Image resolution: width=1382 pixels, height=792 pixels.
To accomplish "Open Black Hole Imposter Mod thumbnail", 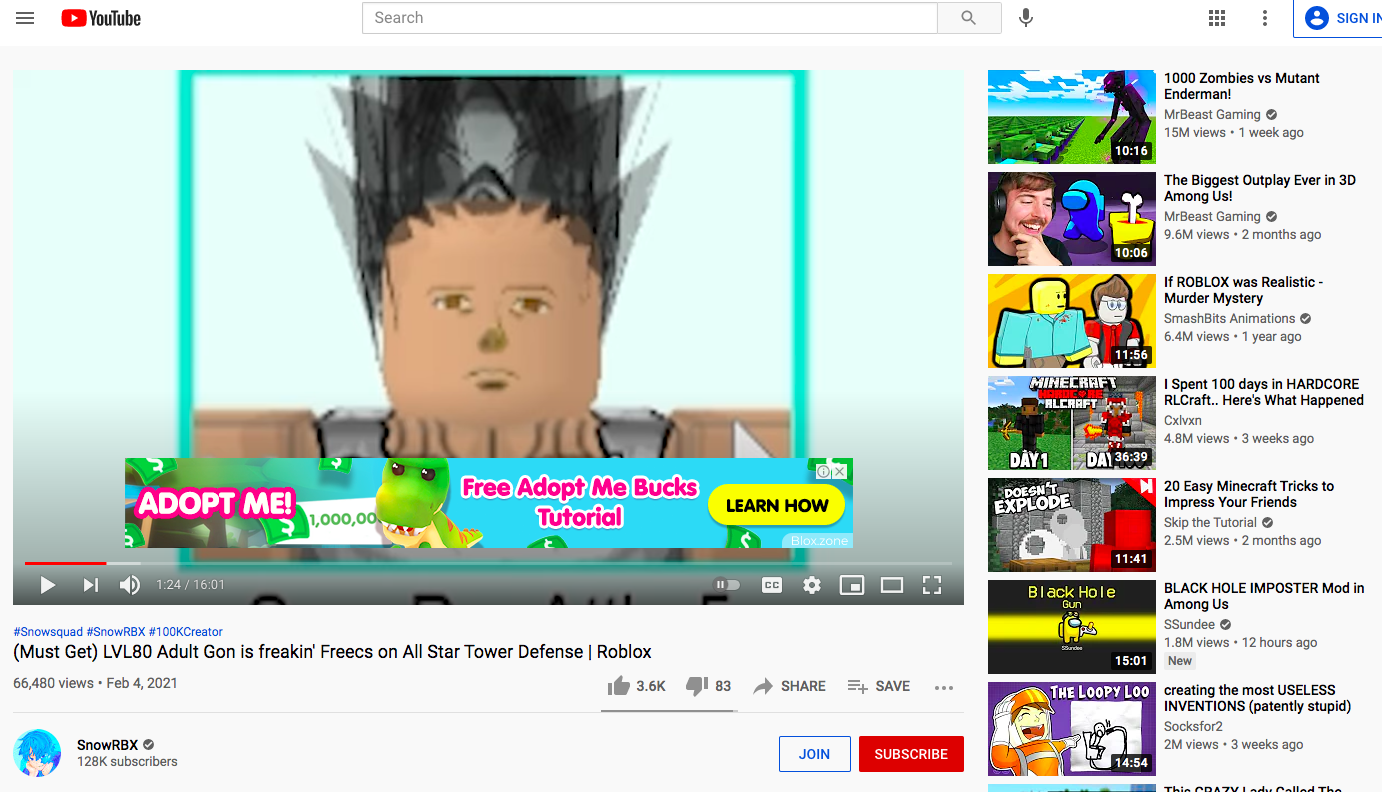I will pyautogui.click(x=1072, y=627).
